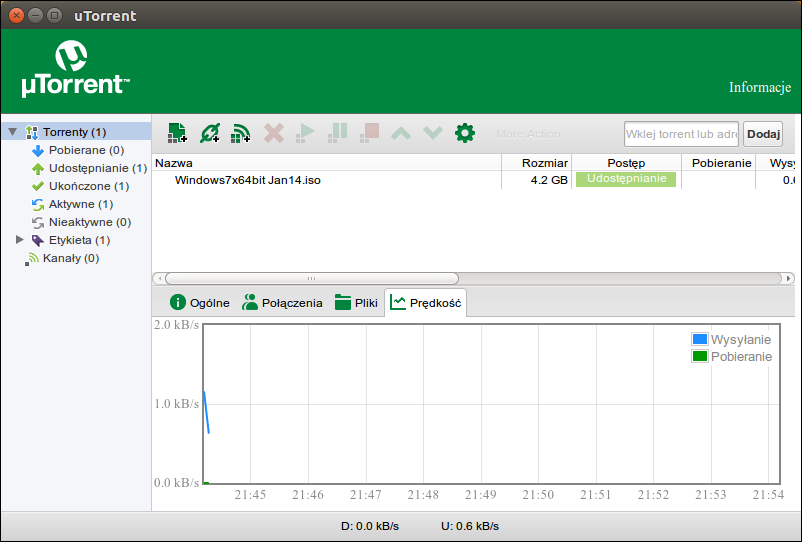Maximize the uTorrent window
Image resolution: width=802 pixels, height=542 pixels.
tap(54, 15)
